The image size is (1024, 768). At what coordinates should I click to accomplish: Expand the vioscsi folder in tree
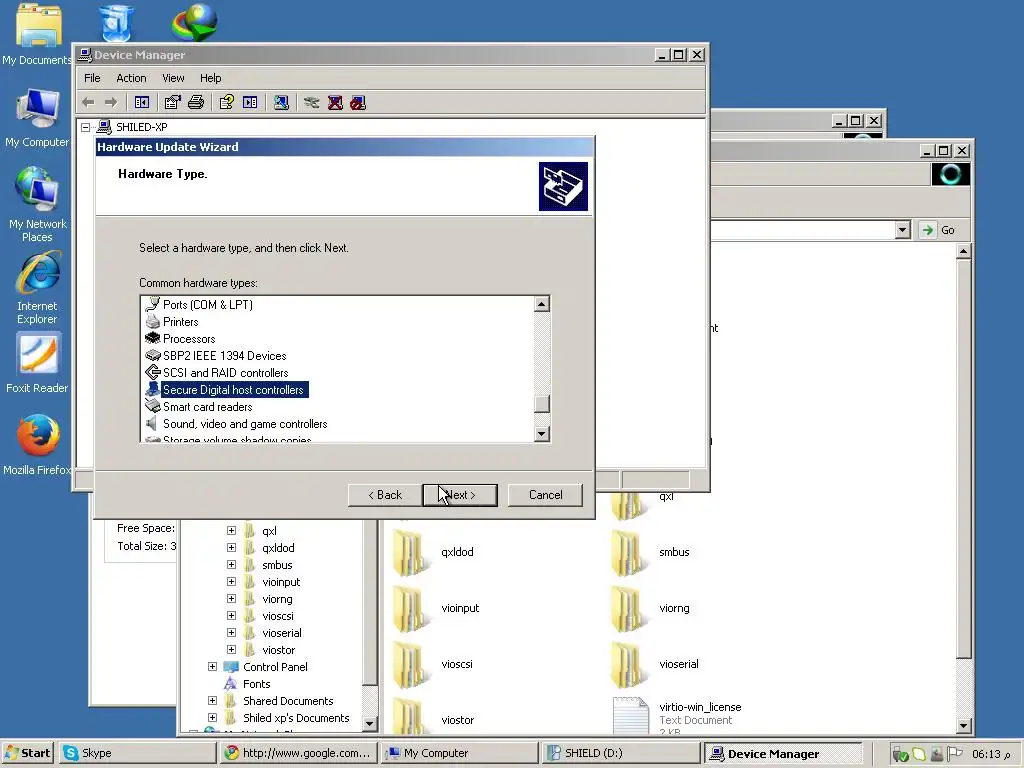pos(231,616)
